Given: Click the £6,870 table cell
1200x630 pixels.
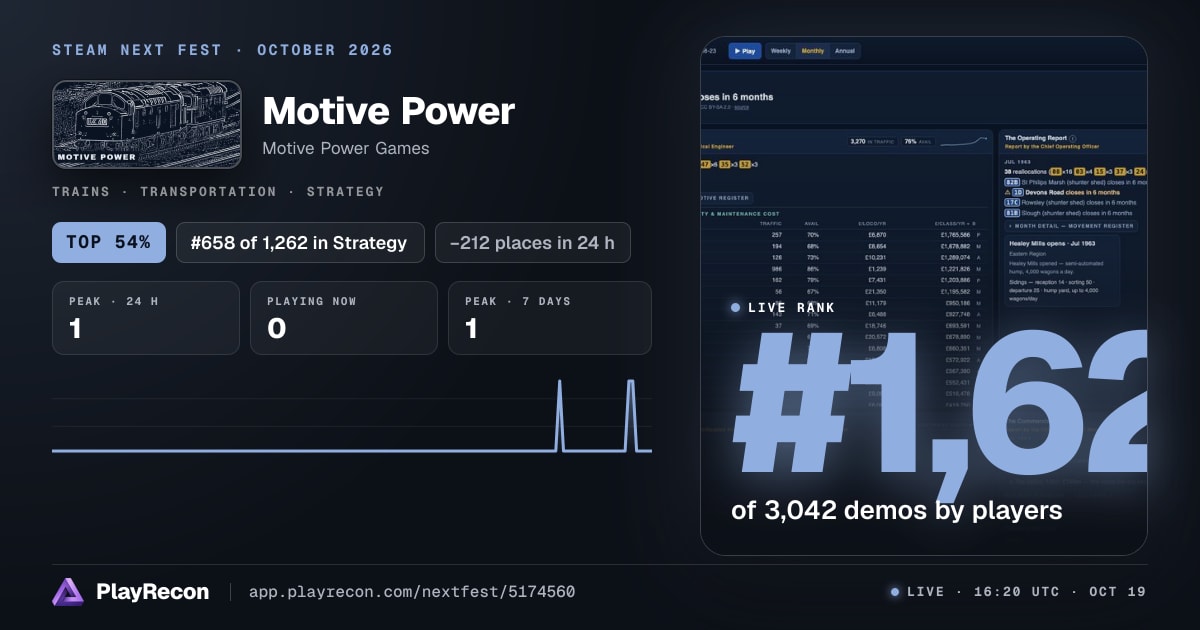Looking at the screenshot, I should (x=877, y=234).
